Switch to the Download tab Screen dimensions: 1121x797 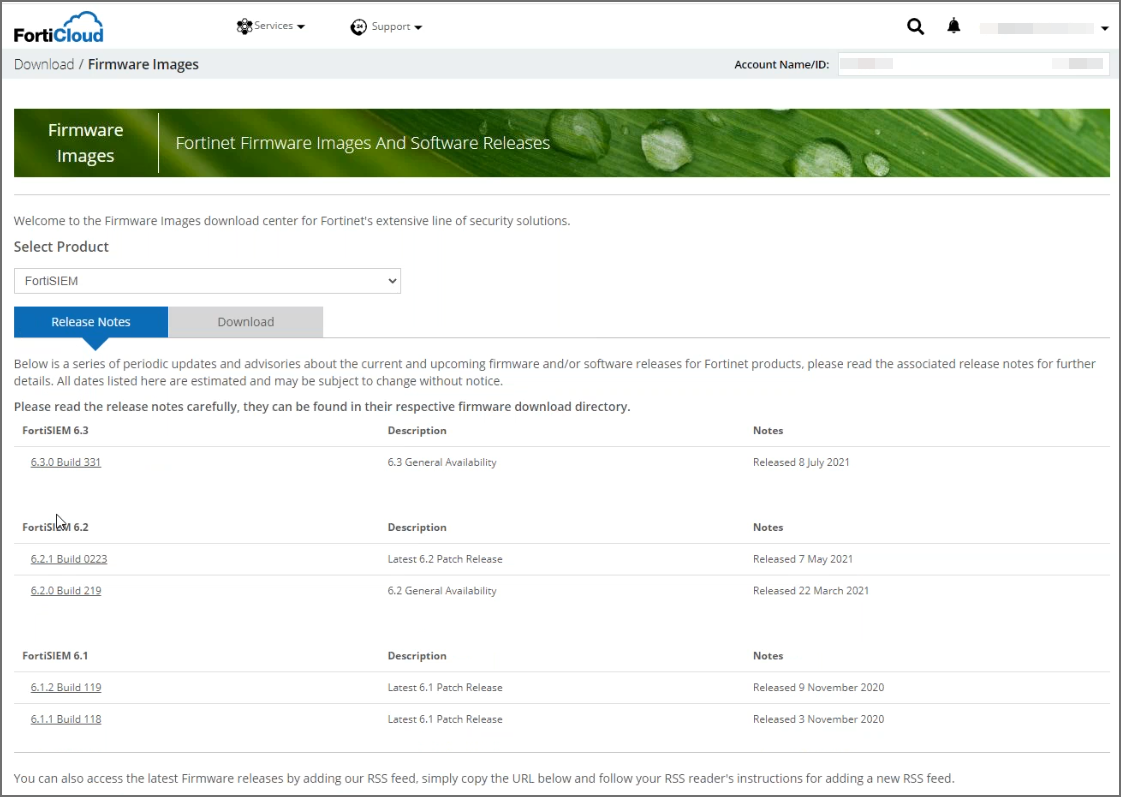pyautogui.click(x=246, y=322)
